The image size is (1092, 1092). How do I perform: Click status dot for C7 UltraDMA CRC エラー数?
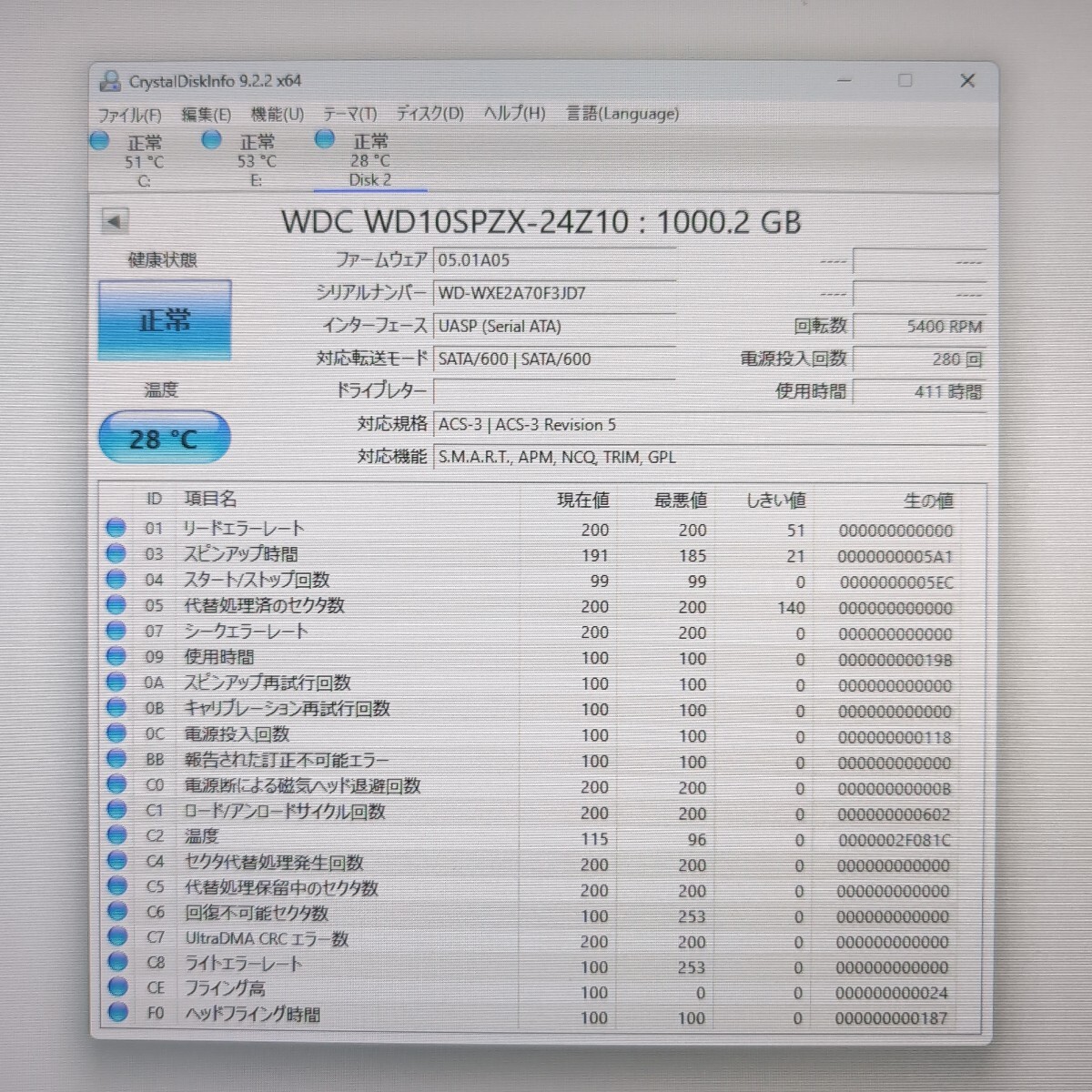[x=116, y=936]
